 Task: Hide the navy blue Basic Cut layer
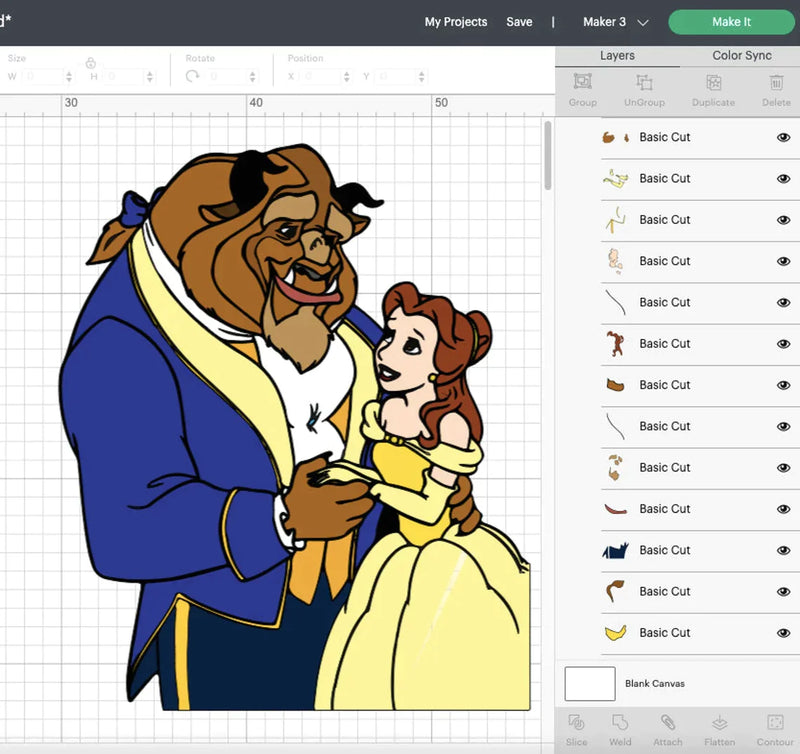[783, 551]
